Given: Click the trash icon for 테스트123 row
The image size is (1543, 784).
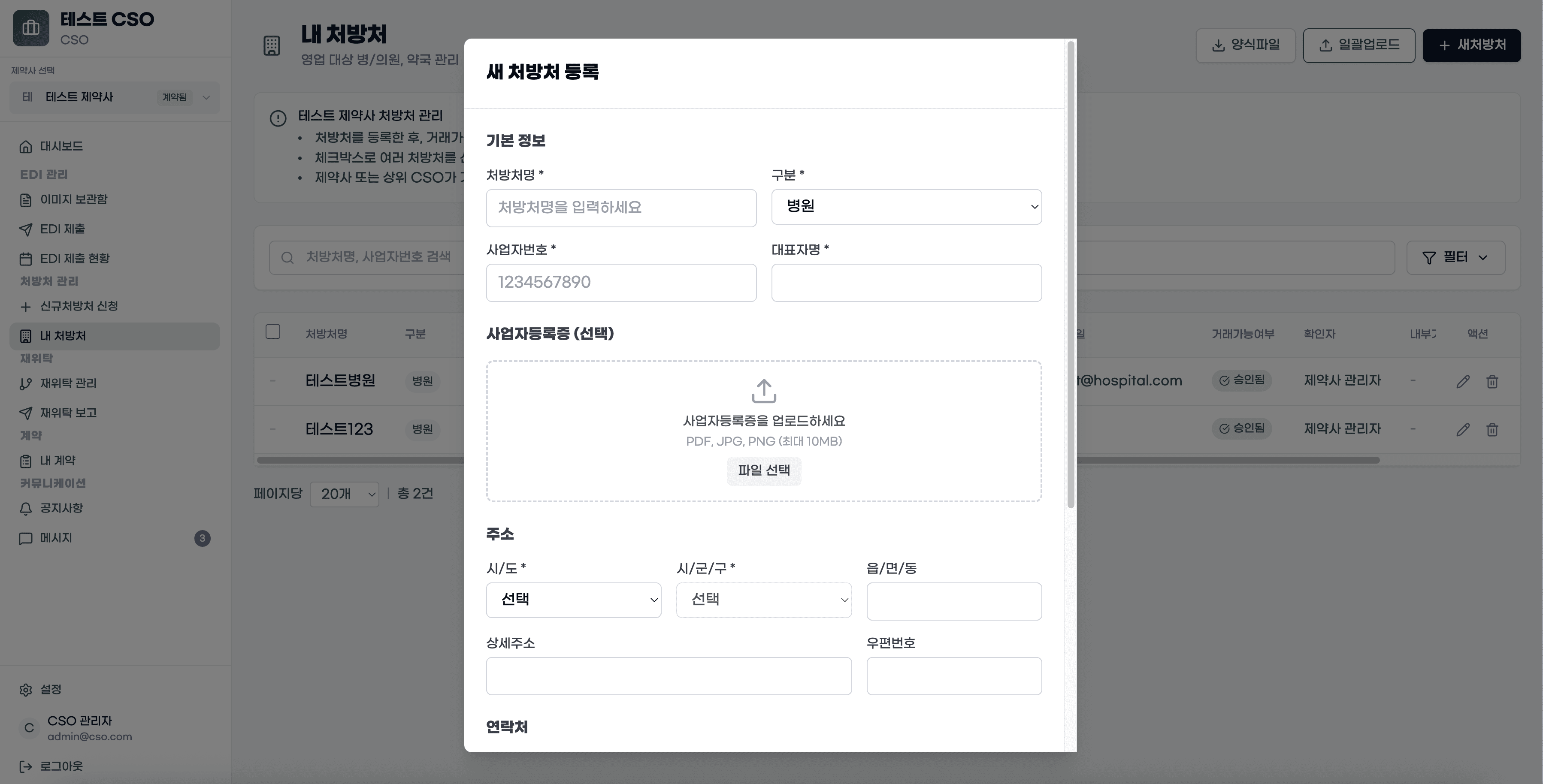Looking at the screenshot, I should (x=1492, y=429).
